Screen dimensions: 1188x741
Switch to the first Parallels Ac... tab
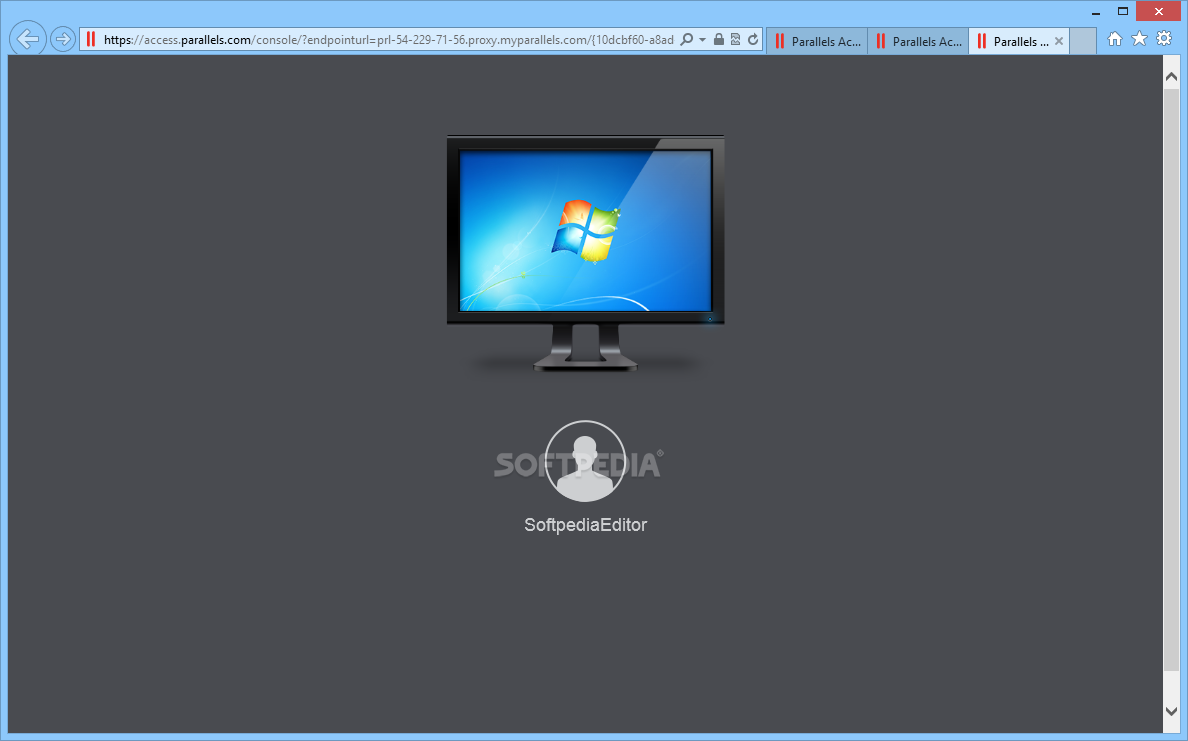818,42
